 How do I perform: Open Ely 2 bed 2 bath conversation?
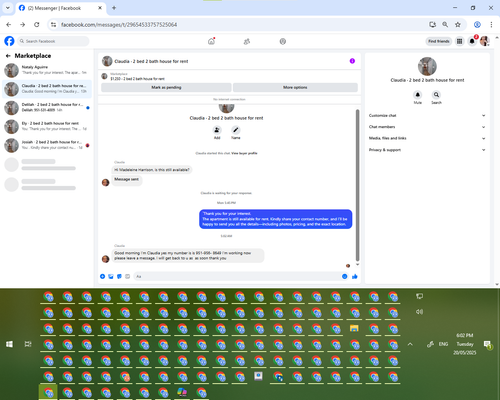(47, 126)
